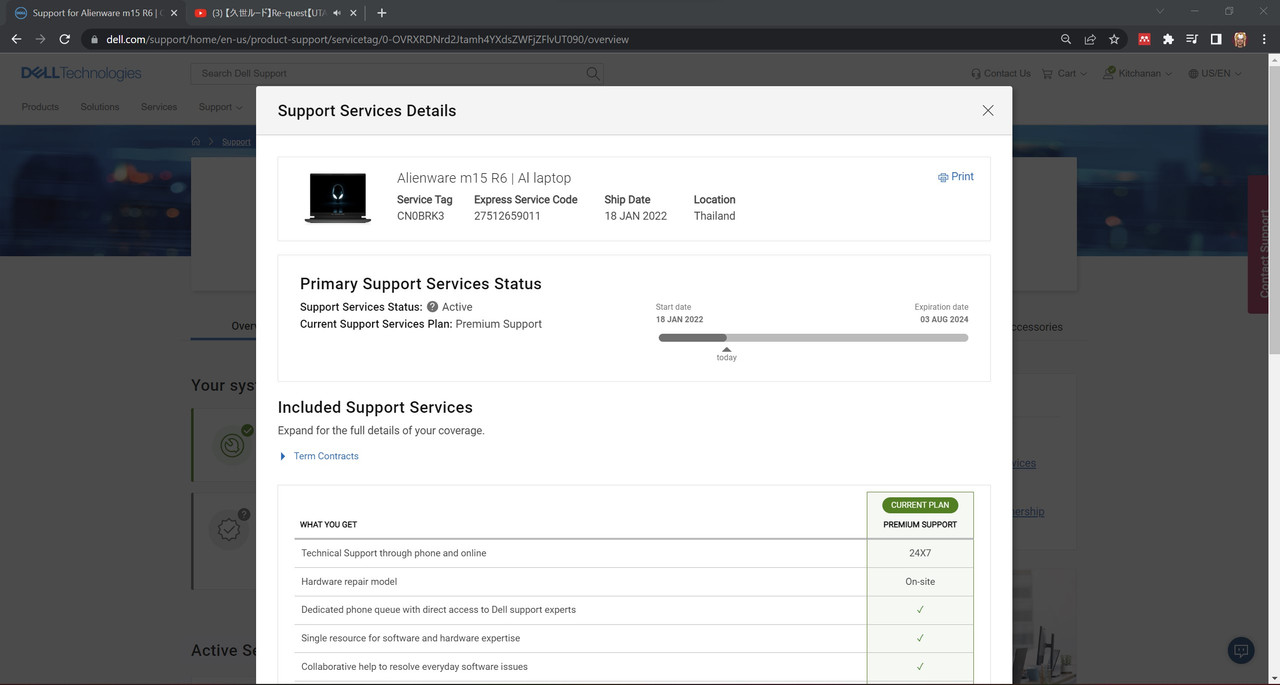Click the Alienware m15 R6 laptop thumbnail
The image size is (1280, 685).
[x=336, y=197]
